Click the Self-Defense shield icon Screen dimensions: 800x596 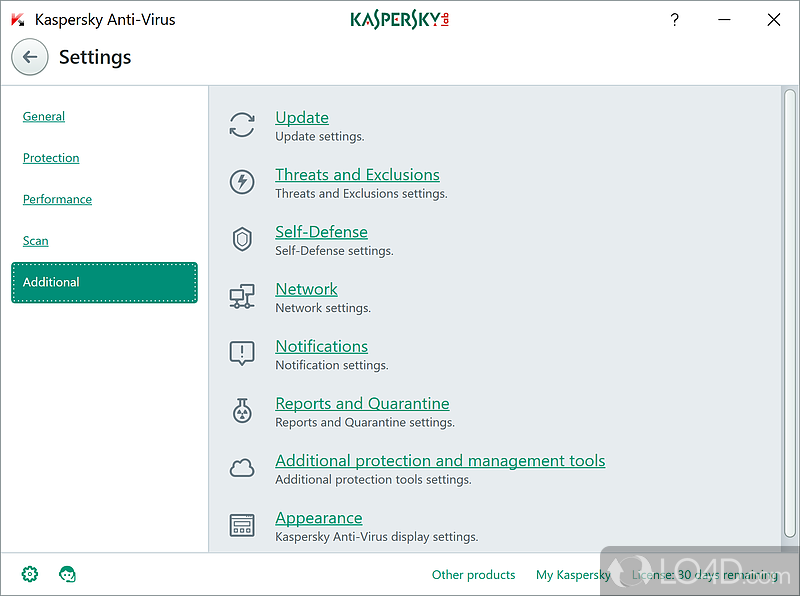242,239
